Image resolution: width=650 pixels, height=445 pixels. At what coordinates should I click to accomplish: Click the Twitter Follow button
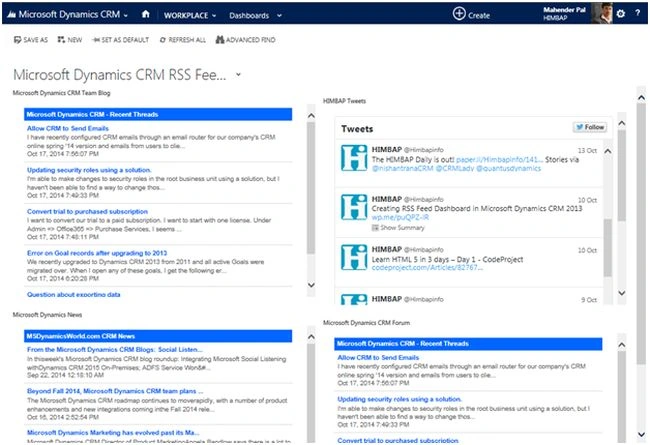coord(590,127)
